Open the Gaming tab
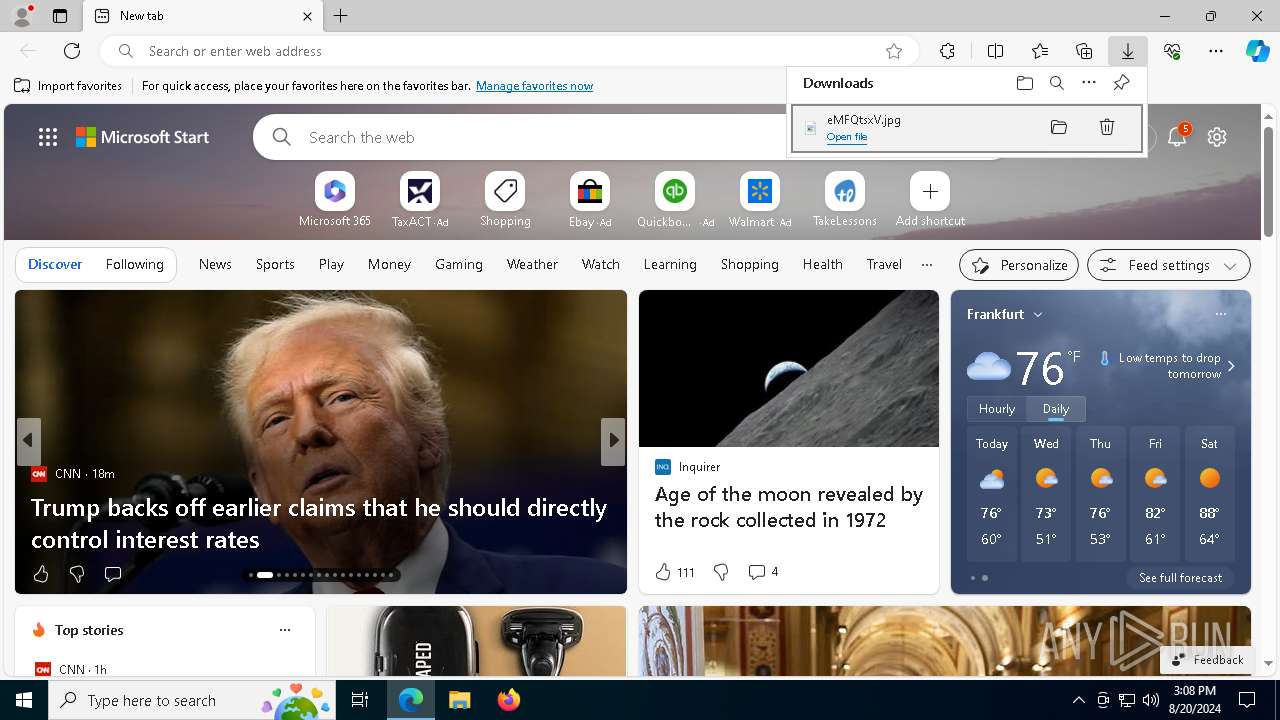This screenshot has width=1280, height=720. (459, 264)
